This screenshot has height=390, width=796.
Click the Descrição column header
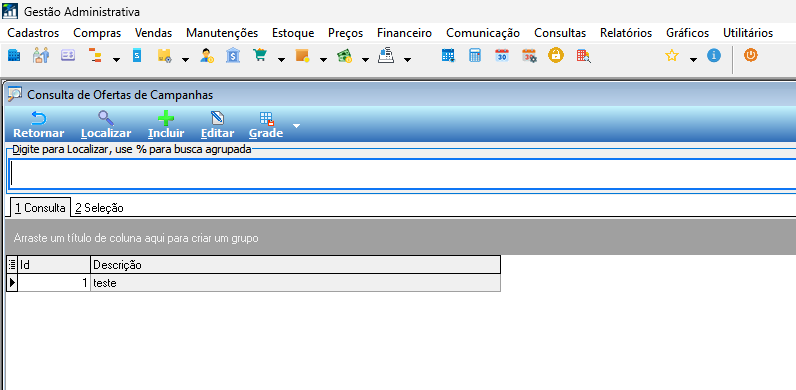pos(295,265)
